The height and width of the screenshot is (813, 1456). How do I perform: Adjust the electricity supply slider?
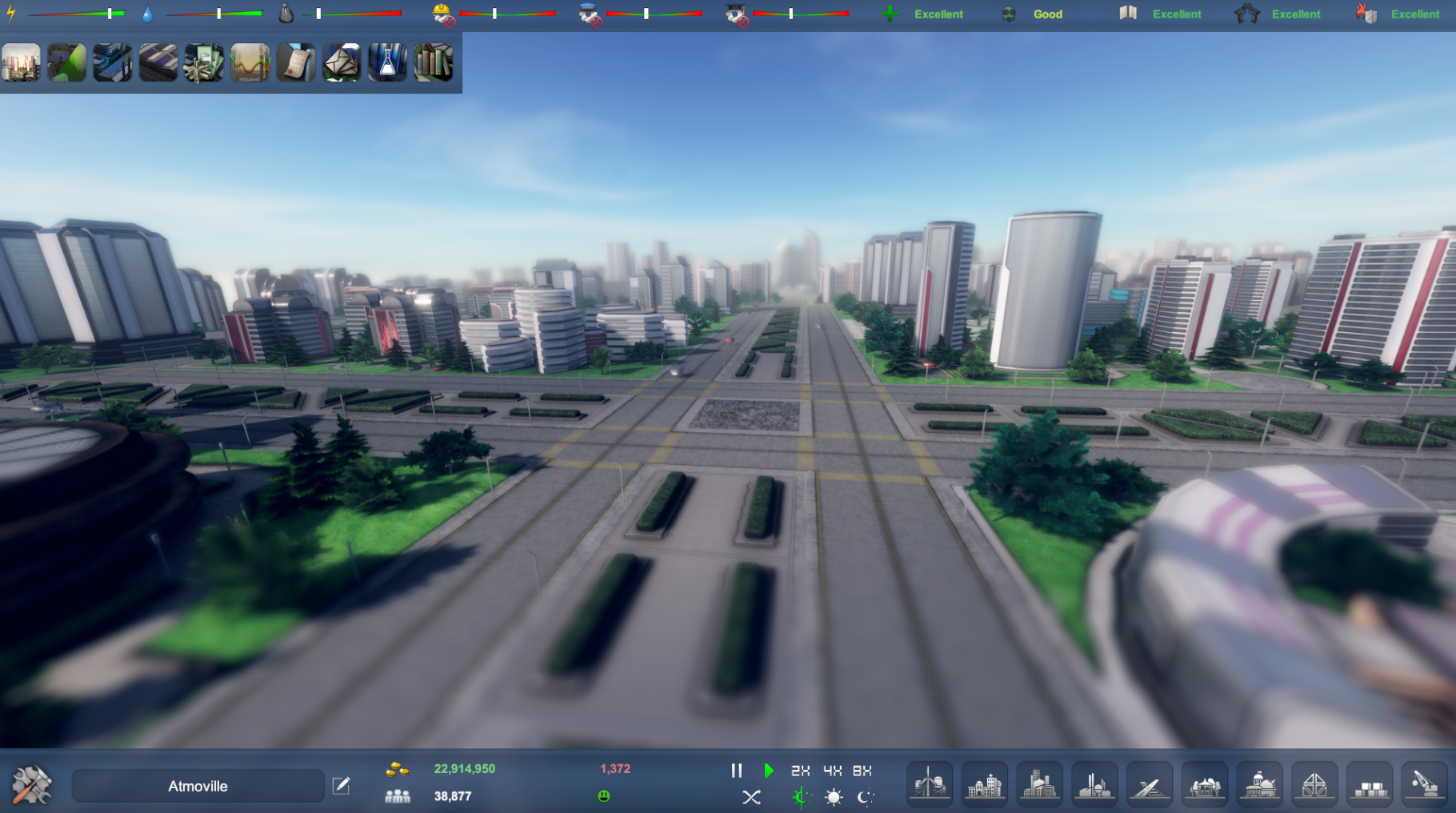coord(77,14)
